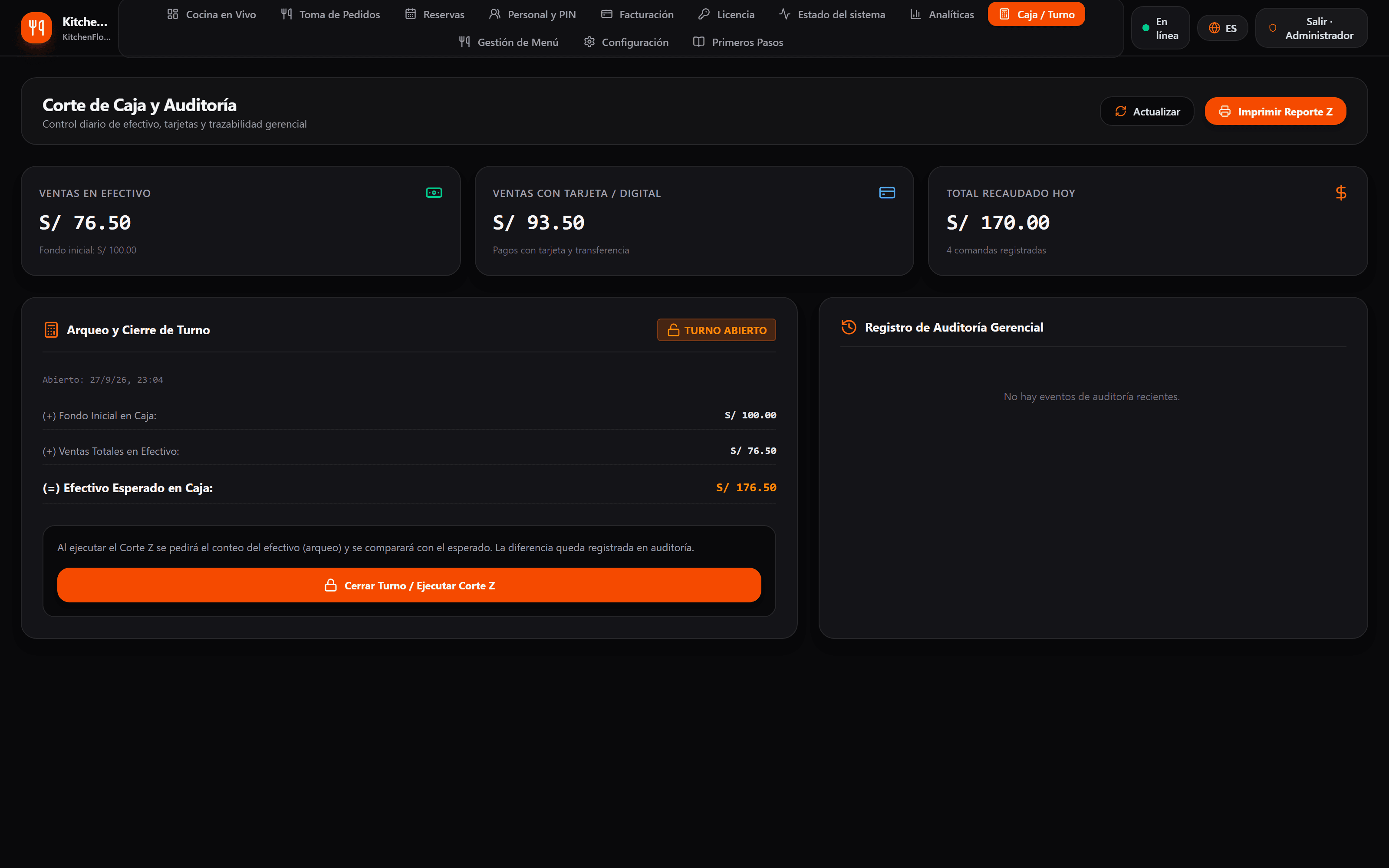This screenshot has height=868, width=1389.
Task: Click Cerrar Turno / Ejecutar Corte Z
Action: (409, 585)
